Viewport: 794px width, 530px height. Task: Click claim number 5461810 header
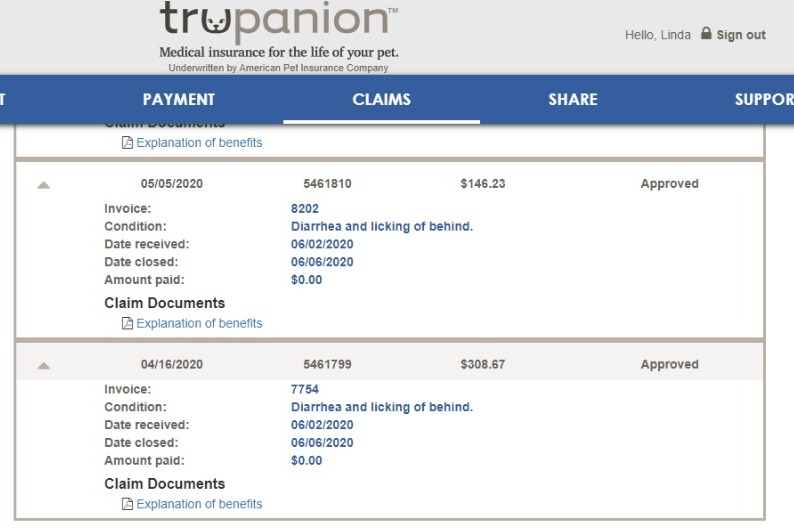coord(327,184)
